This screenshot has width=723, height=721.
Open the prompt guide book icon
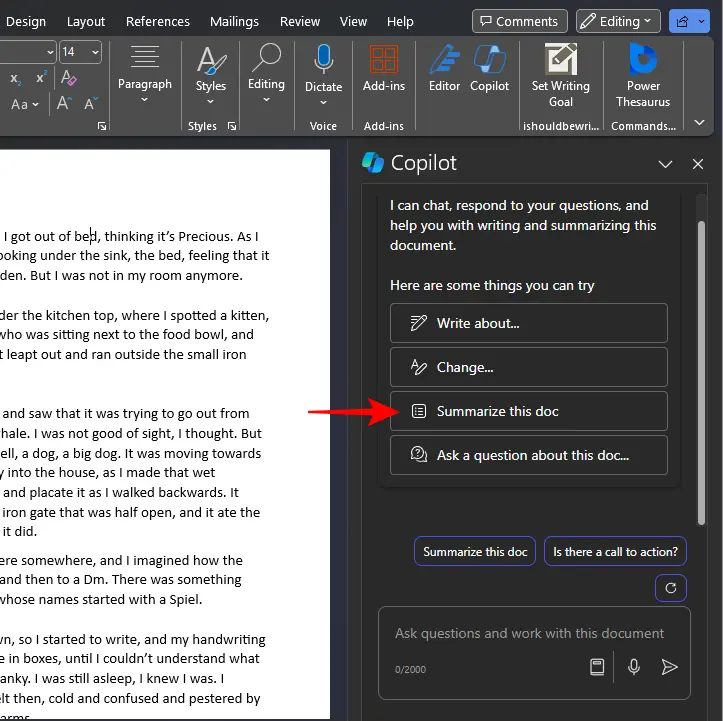click(597, 667)
